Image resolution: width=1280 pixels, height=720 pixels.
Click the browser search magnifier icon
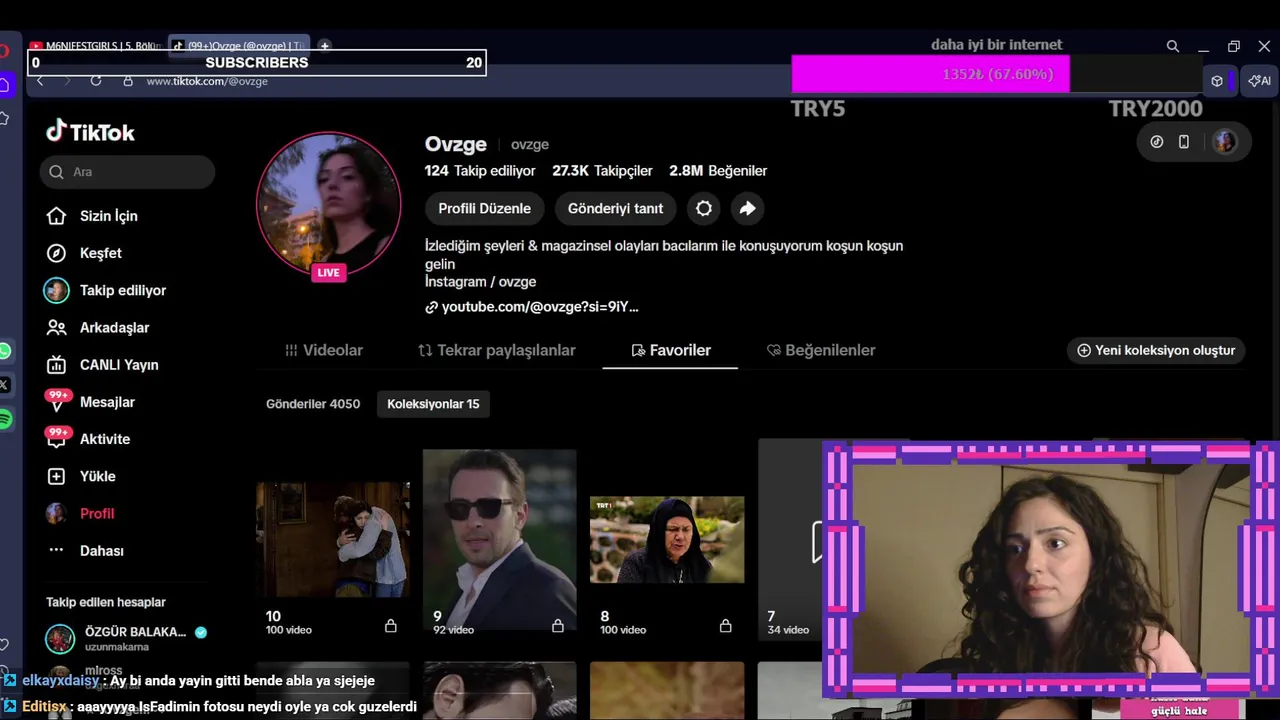click(x=1173, y=46)
